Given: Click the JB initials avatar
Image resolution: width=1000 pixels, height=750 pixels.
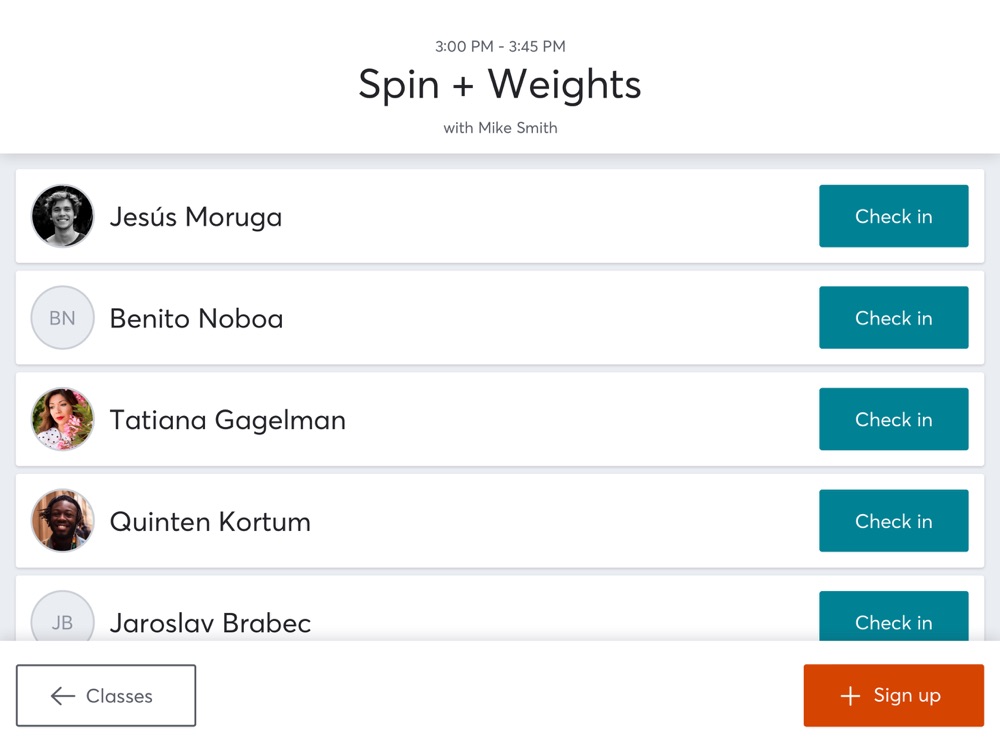Looking at the screenshot, I should [62, 616].
